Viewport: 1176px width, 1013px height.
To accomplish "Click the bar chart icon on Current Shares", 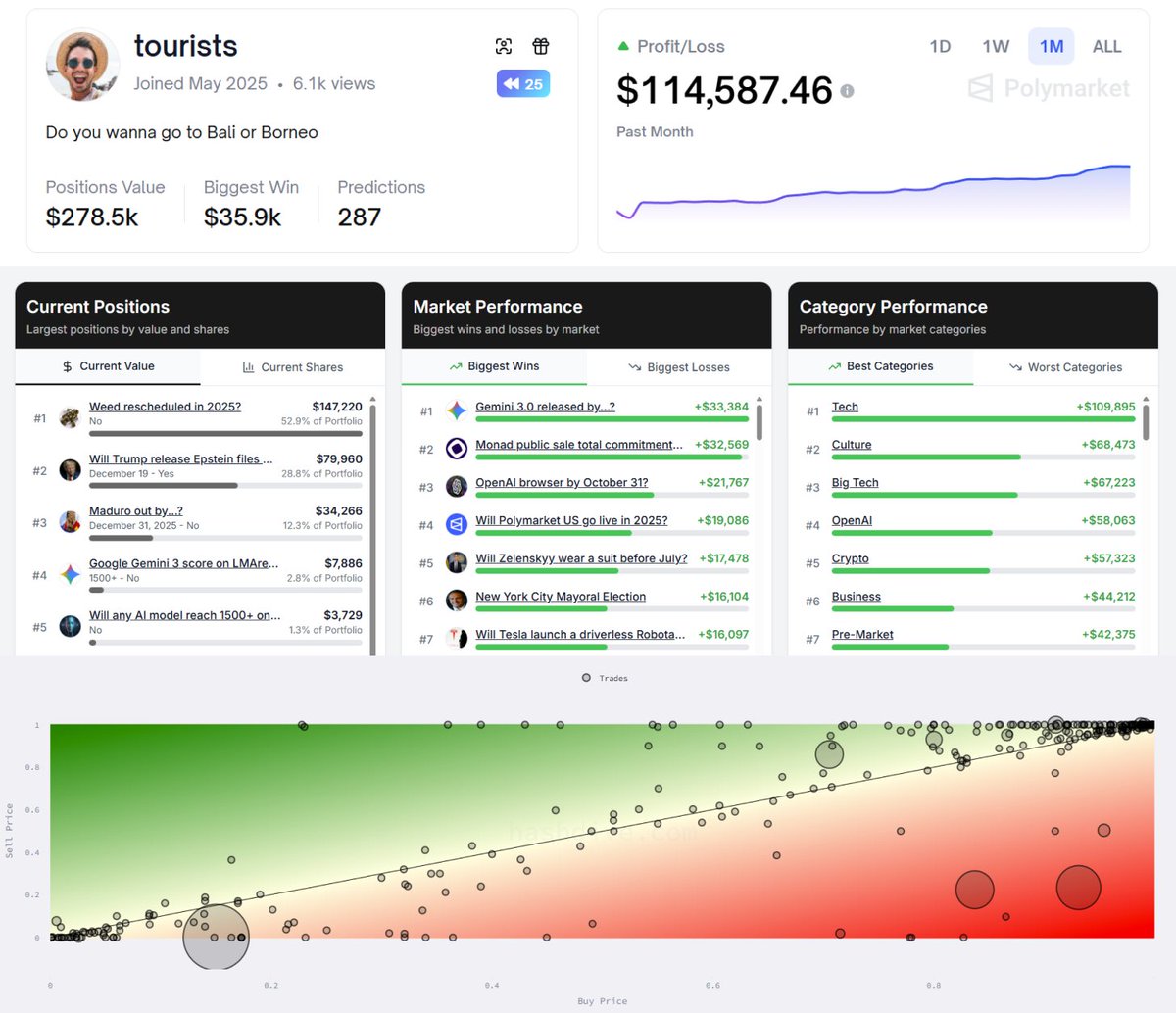I will (x=248, y=367).
